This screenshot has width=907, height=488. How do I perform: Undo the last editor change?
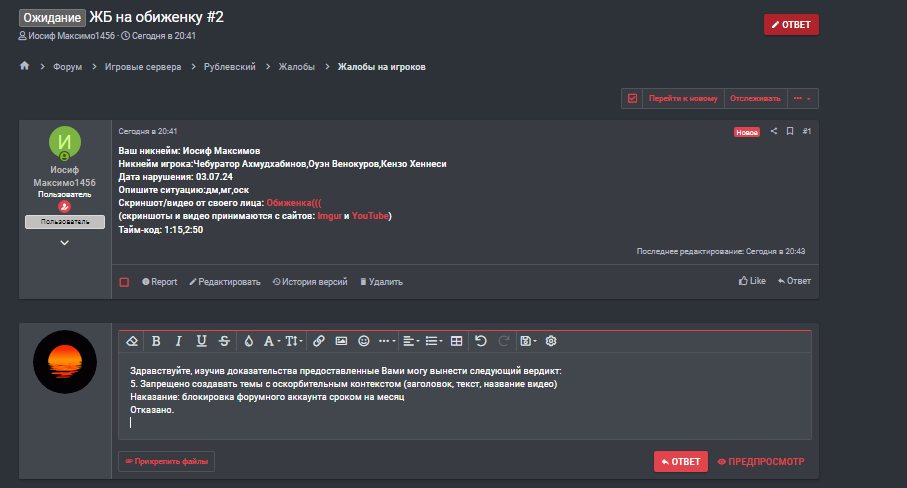point(481,341)
